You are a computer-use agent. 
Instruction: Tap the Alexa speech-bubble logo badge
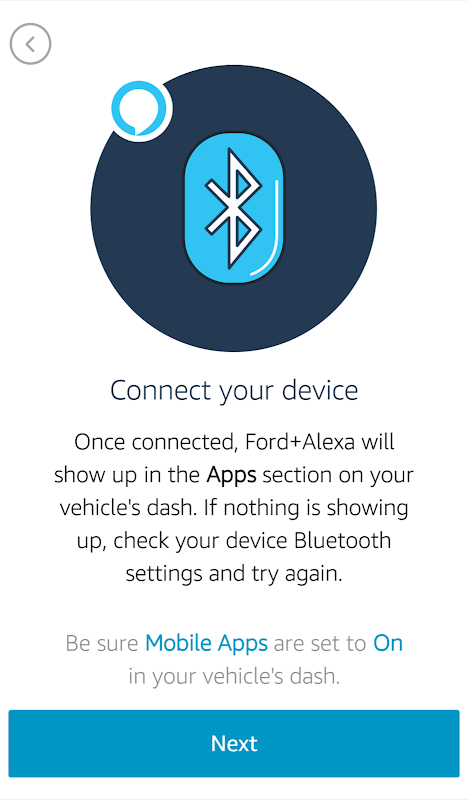[139, 109]
